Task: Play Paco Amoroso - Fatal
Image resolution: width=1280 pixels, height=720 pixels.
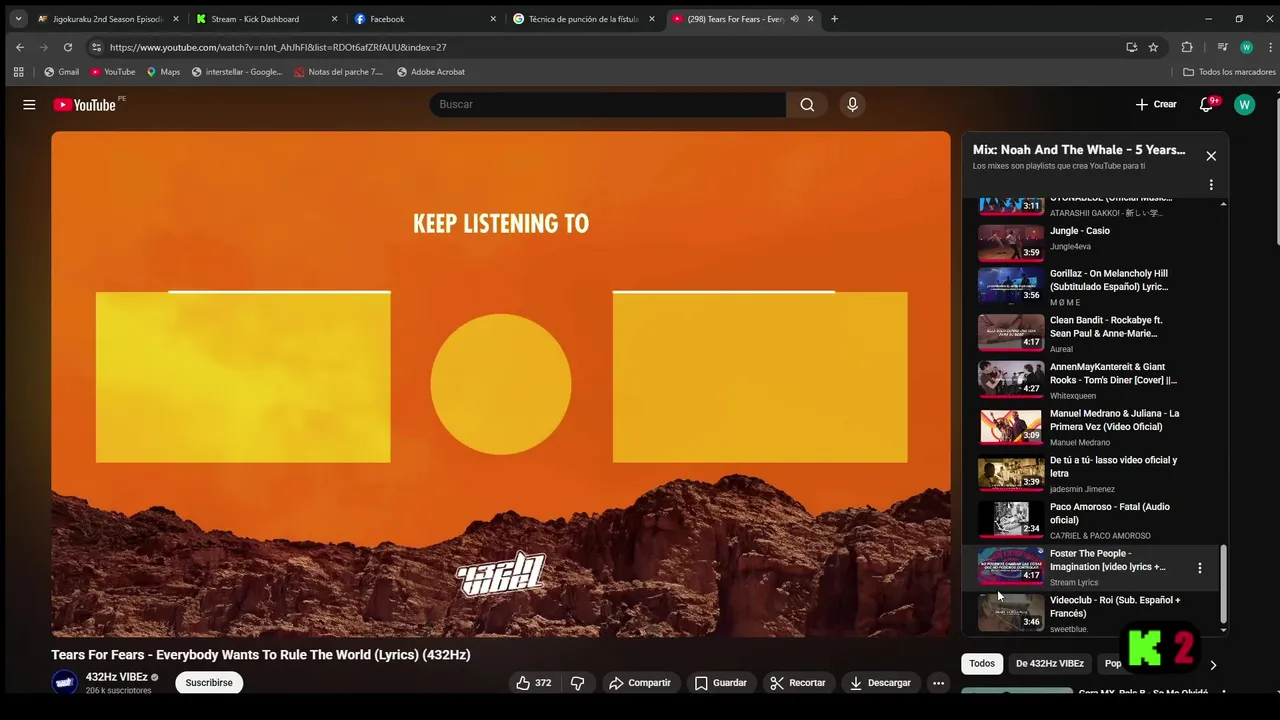Action: (x=1091, y=519)
